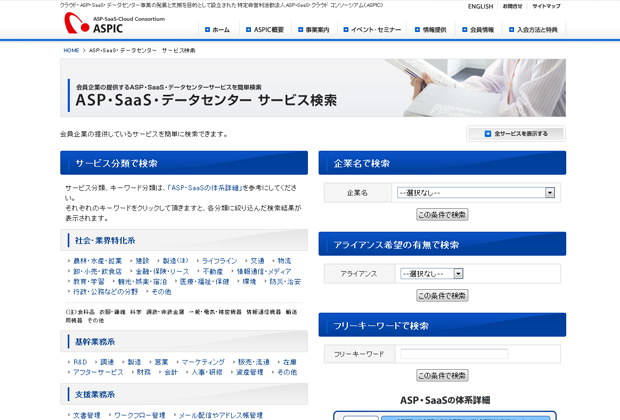Click the search button under the フリーキーワード field

click(x=442, y=375)
